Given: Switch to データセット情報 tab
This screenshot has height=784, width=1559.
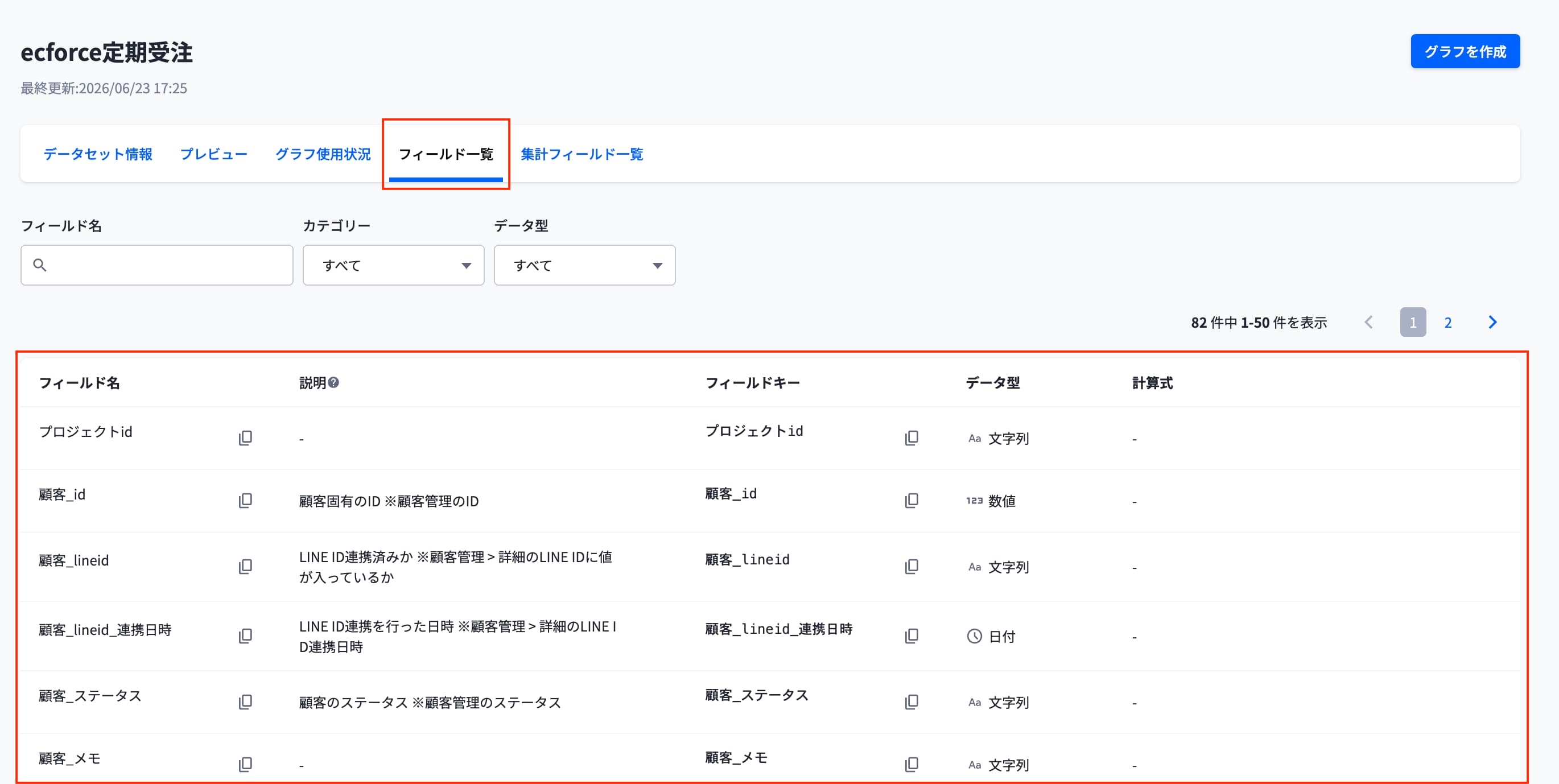Looking at the screenshot, I should coord(97,154).
